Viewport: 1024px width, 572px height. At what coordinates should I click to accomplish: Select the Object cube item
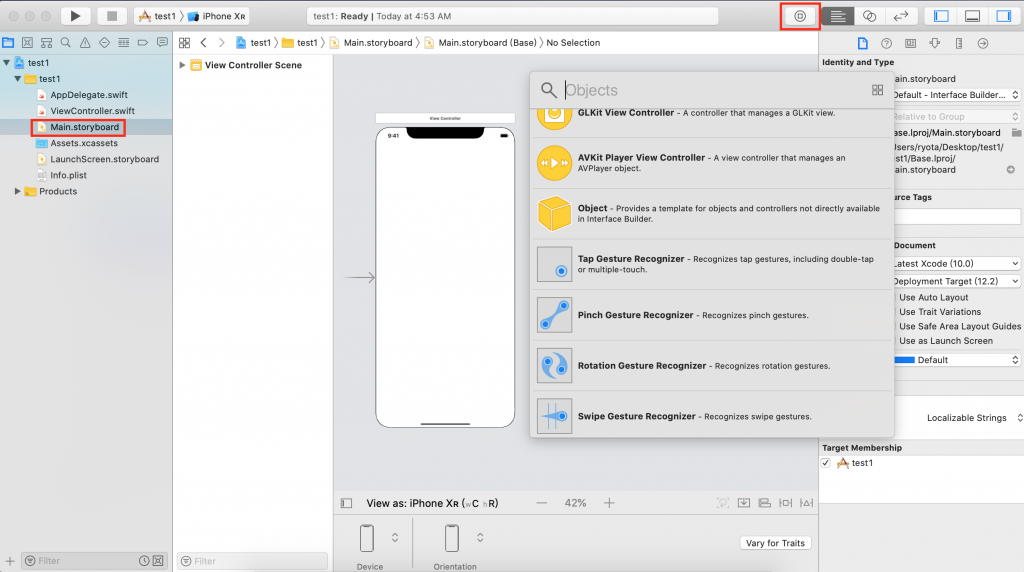point(712,214)
